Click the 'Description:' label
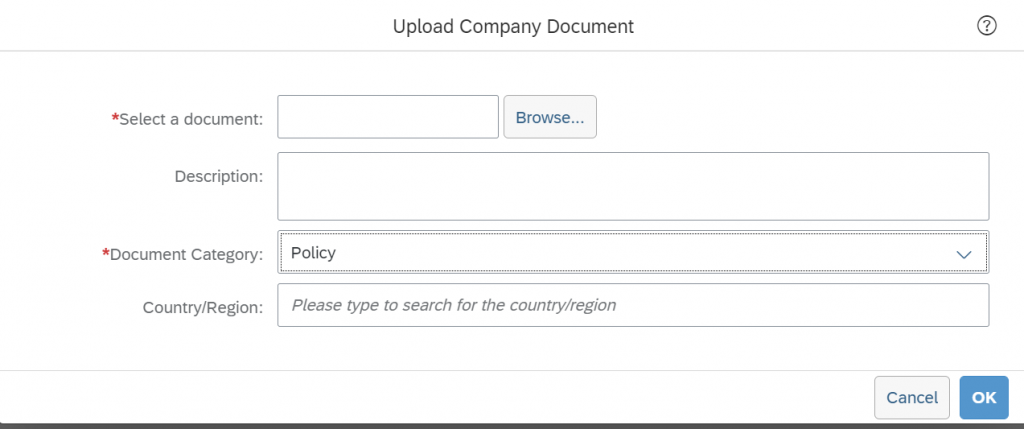Viewport: 1024px width, 429px height. coord(219,176)
